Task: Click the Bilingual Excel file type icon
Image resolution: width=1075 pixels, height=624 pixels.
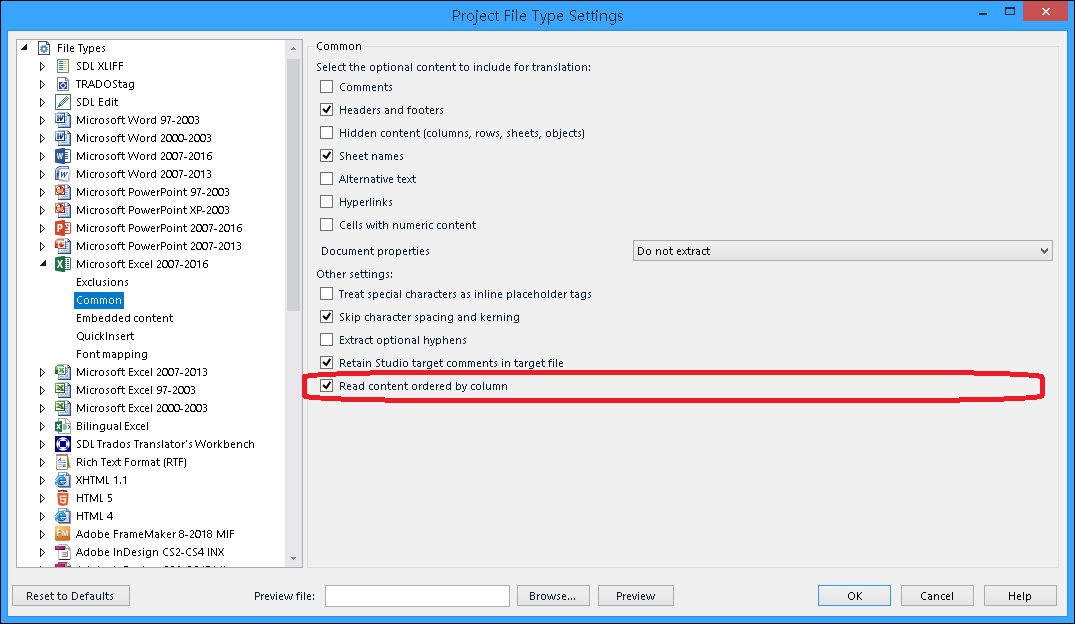Action: coord(62,426)
